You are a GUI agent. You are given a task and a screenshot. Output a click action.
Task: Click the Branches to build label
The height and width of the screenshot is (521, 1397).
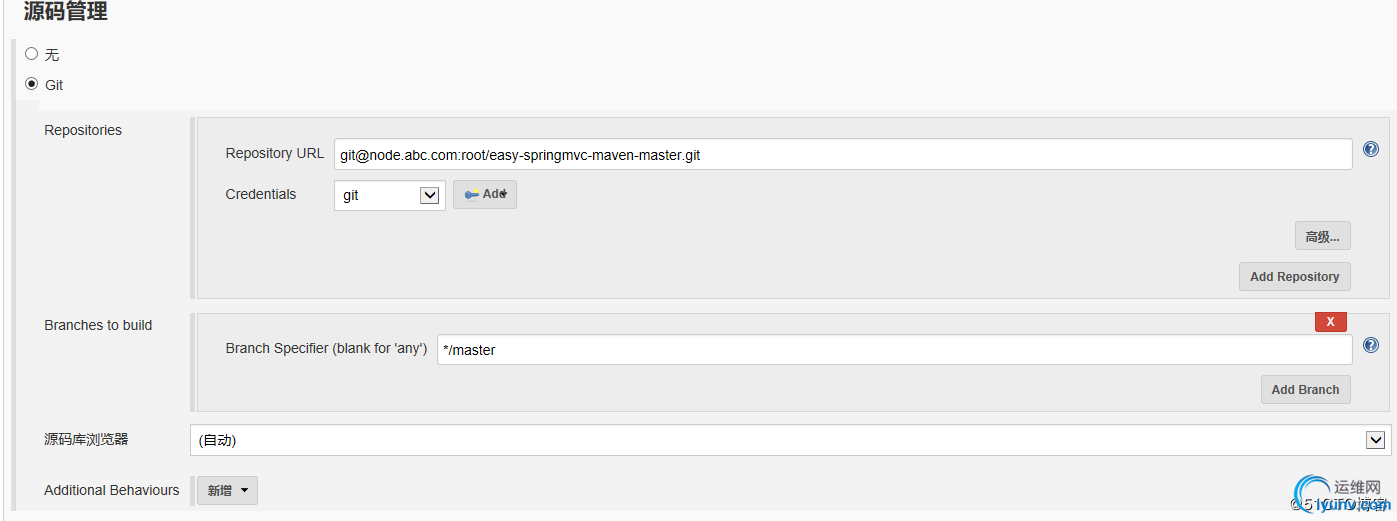point(98,325)
